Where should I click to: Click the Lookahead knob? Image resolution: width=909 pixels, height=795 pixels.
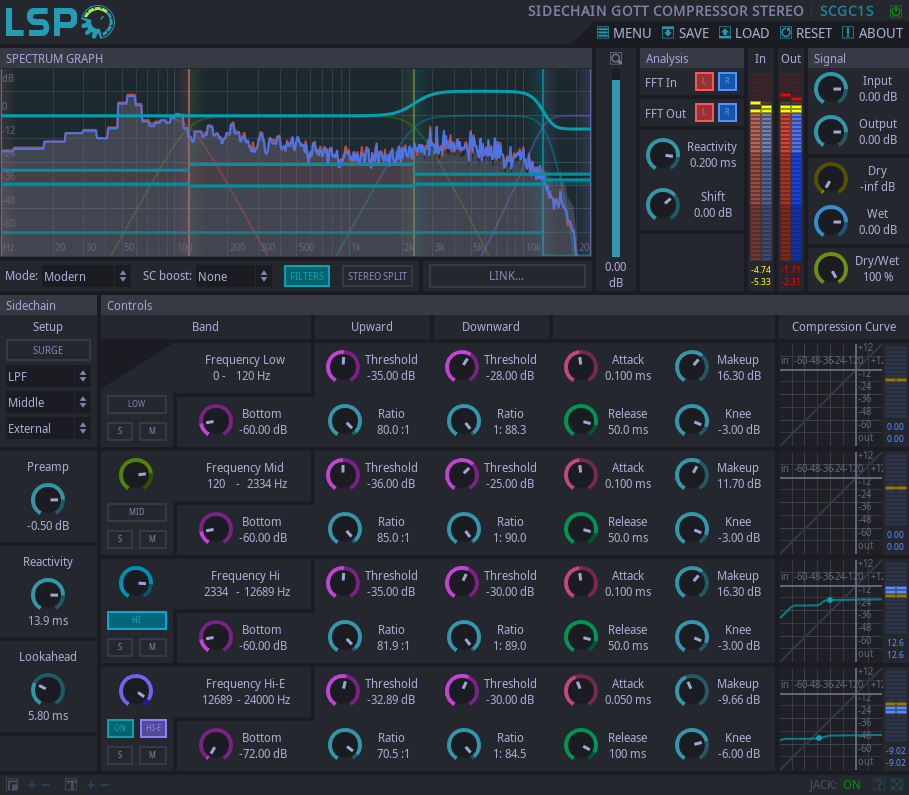tap(48, 690)
